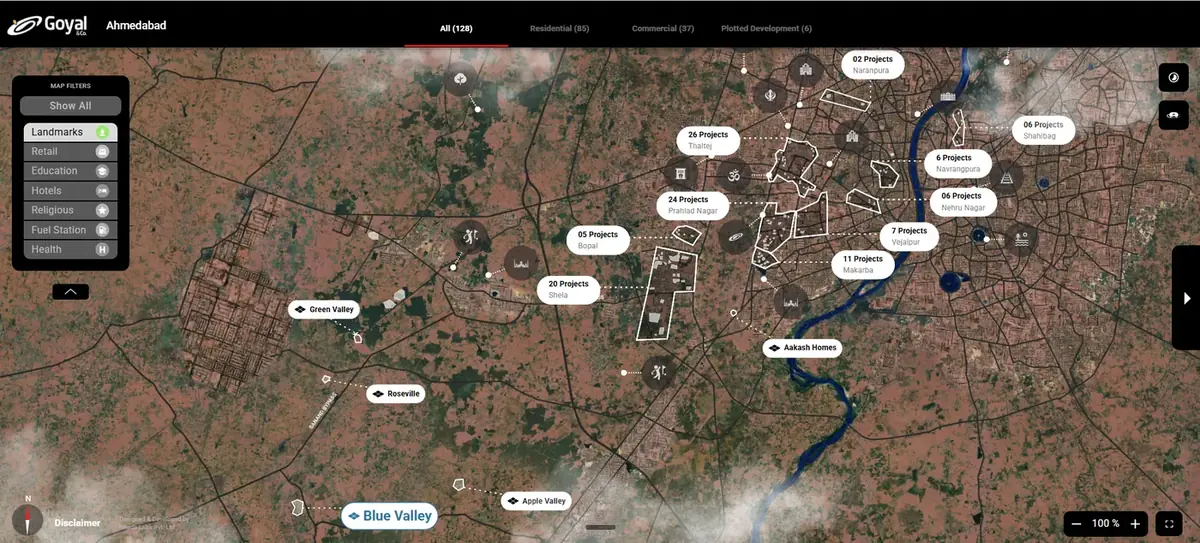1200x543 pixels.
Task: Click the lake water landmark icon
Action: (x=1020, y=240)
